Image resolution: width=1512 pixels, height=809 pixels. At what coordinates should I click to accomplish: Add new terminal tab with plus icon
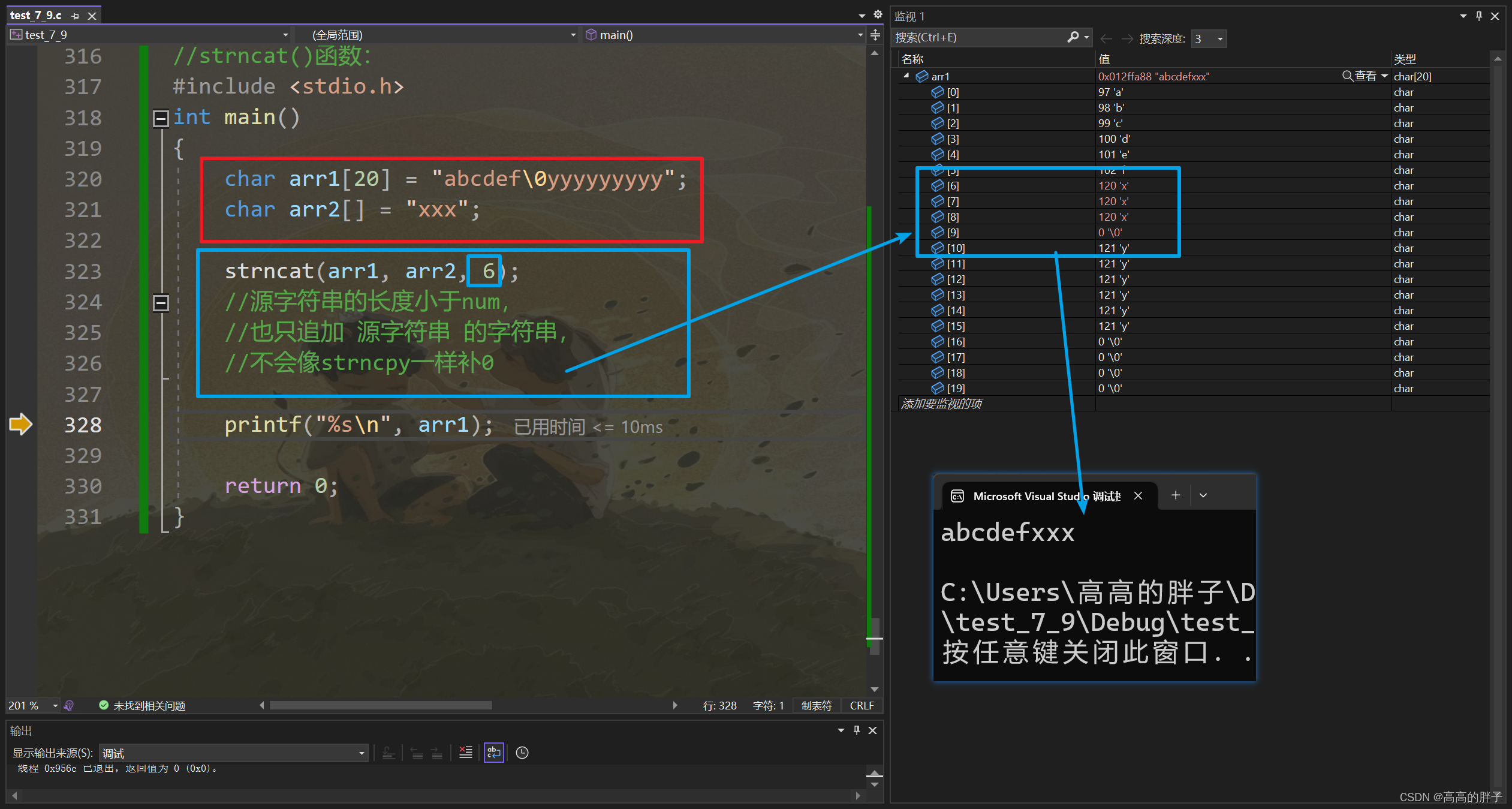point(1176,495)
